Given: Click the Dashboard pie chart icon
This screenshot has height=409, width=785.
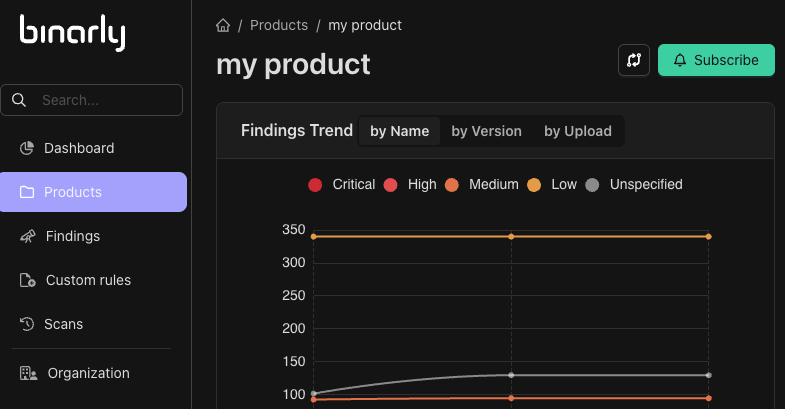Looking at the screenshot, I should point(27,148).
